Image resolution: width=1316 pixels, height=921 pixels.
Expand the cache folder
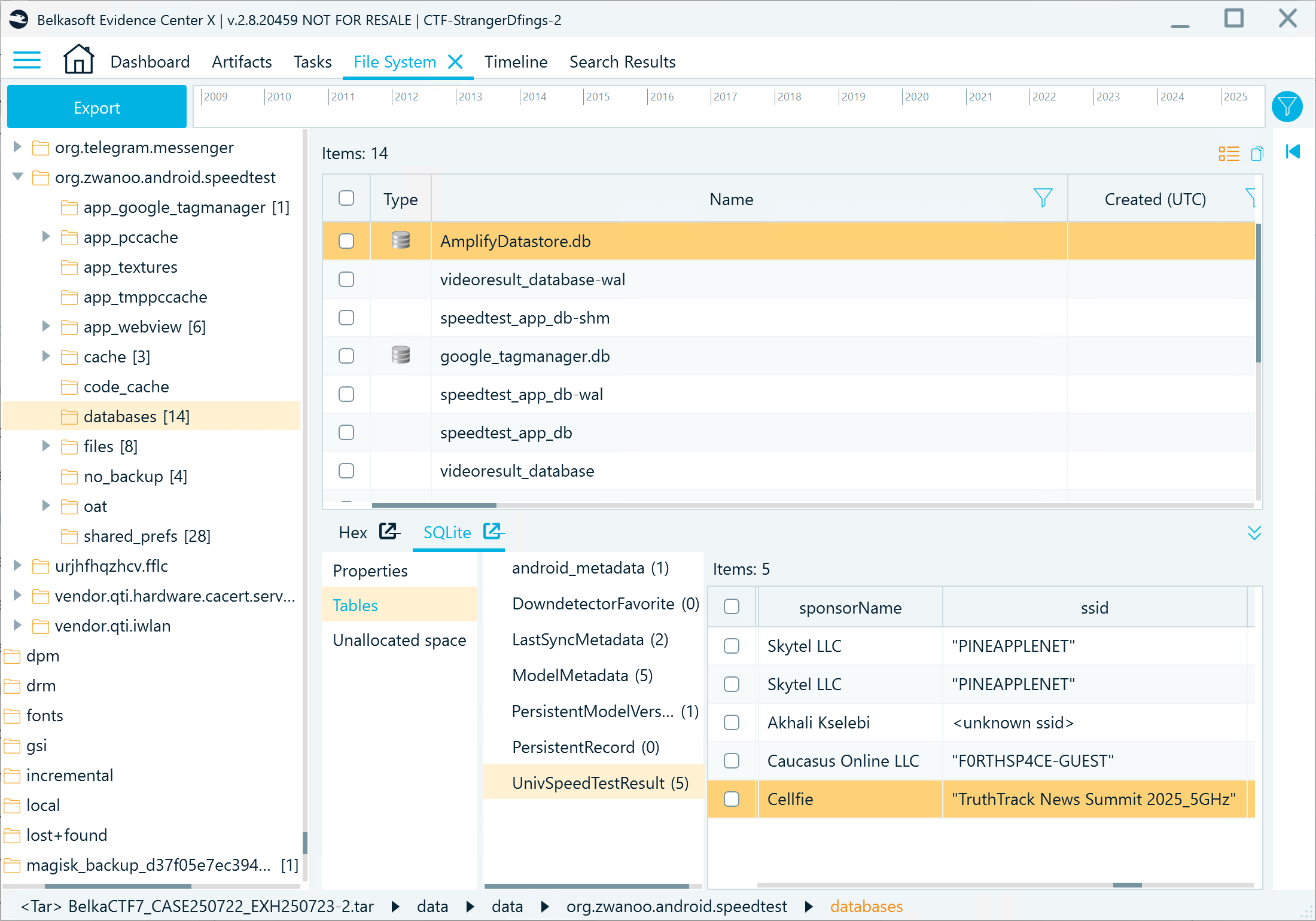click(46, 356)
